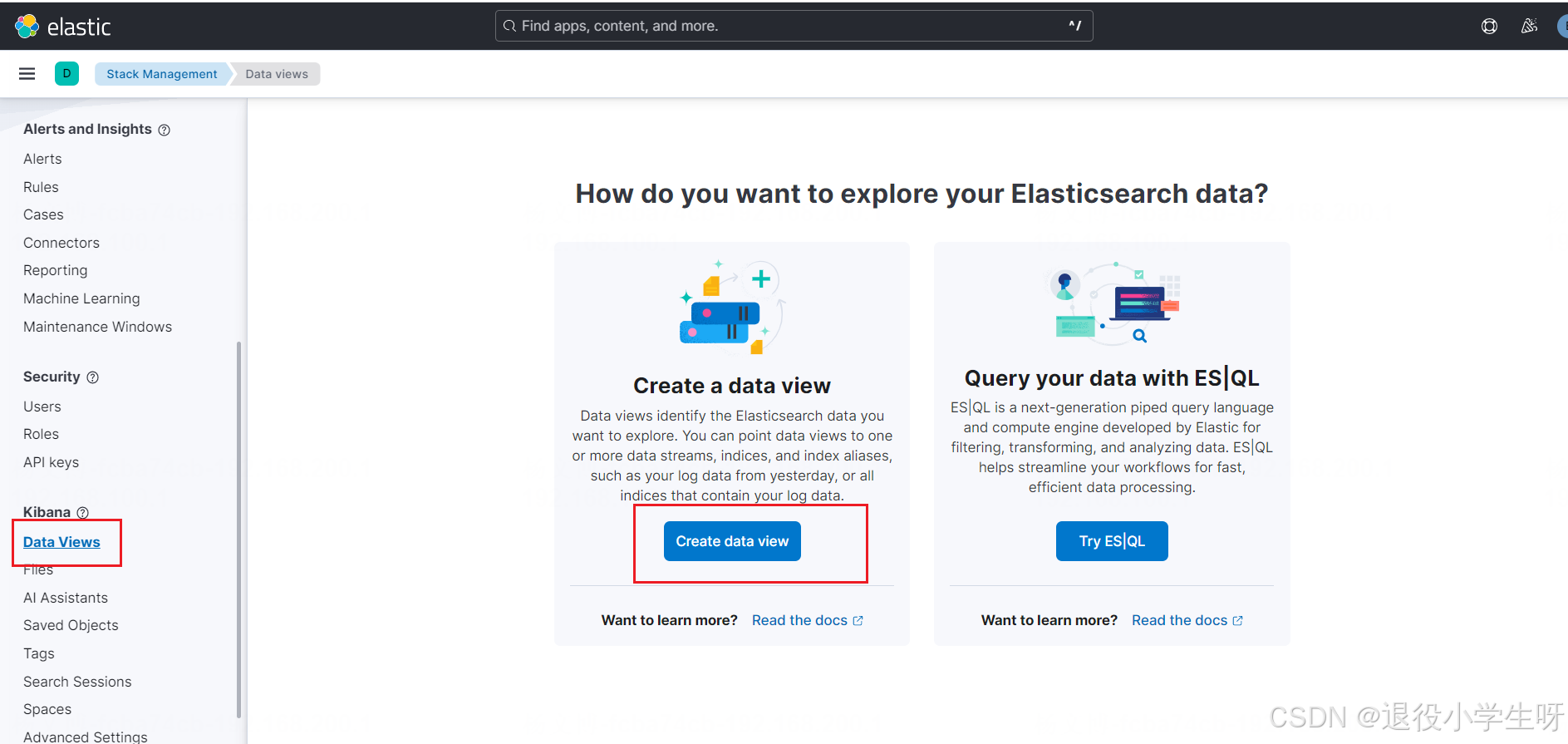This screenshot has width=1568, height=744.
Task: Open Roles under Security
Action: [41, 434]
